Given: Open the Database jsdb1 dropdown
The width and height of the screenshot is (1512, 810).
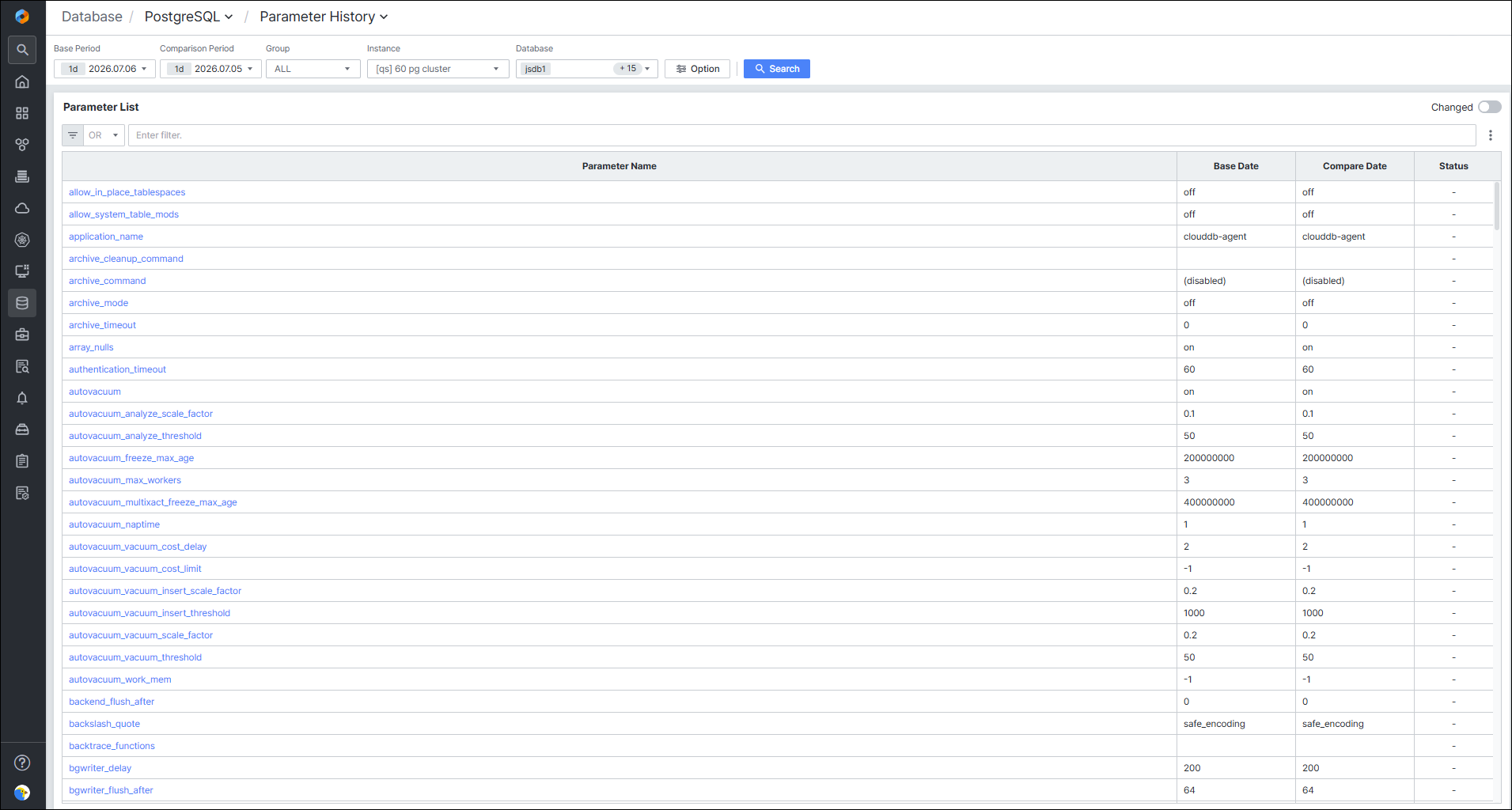Looking at the screenshot, I should 587,69.
